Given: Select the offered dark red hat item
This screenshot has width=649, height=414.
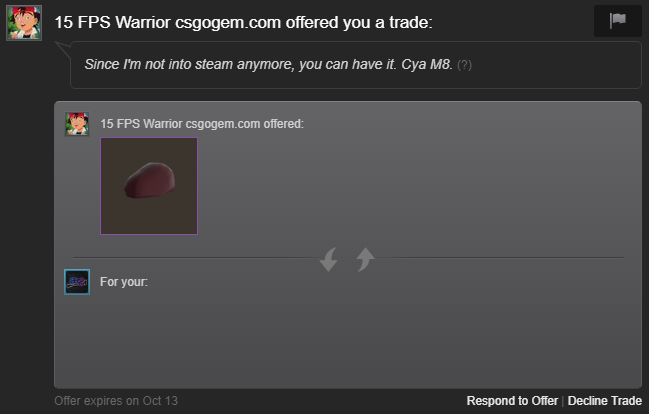Looking at the screenshot, I should pyautogui.click(x=149, y=186).
